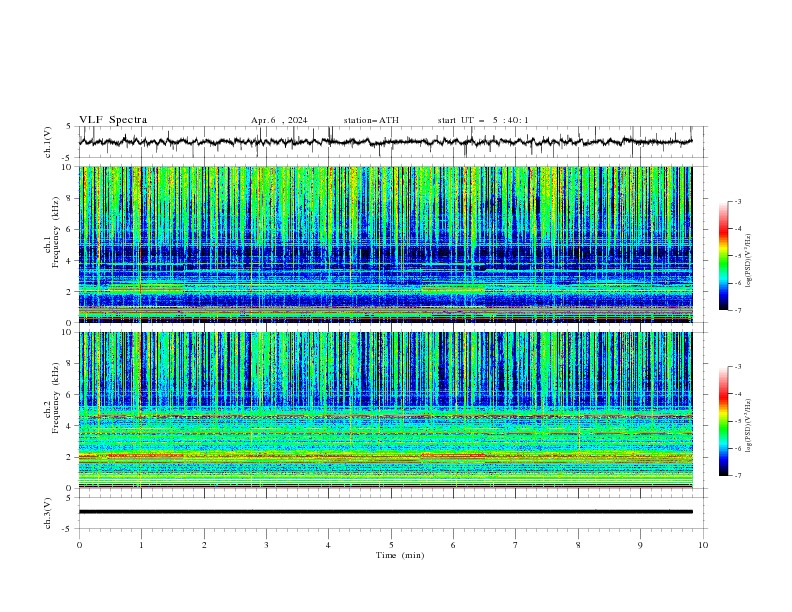Viewport: 792px width, 612px height.
Task: Click time axis tick label "3"
Action: click(x=266, y=545)
